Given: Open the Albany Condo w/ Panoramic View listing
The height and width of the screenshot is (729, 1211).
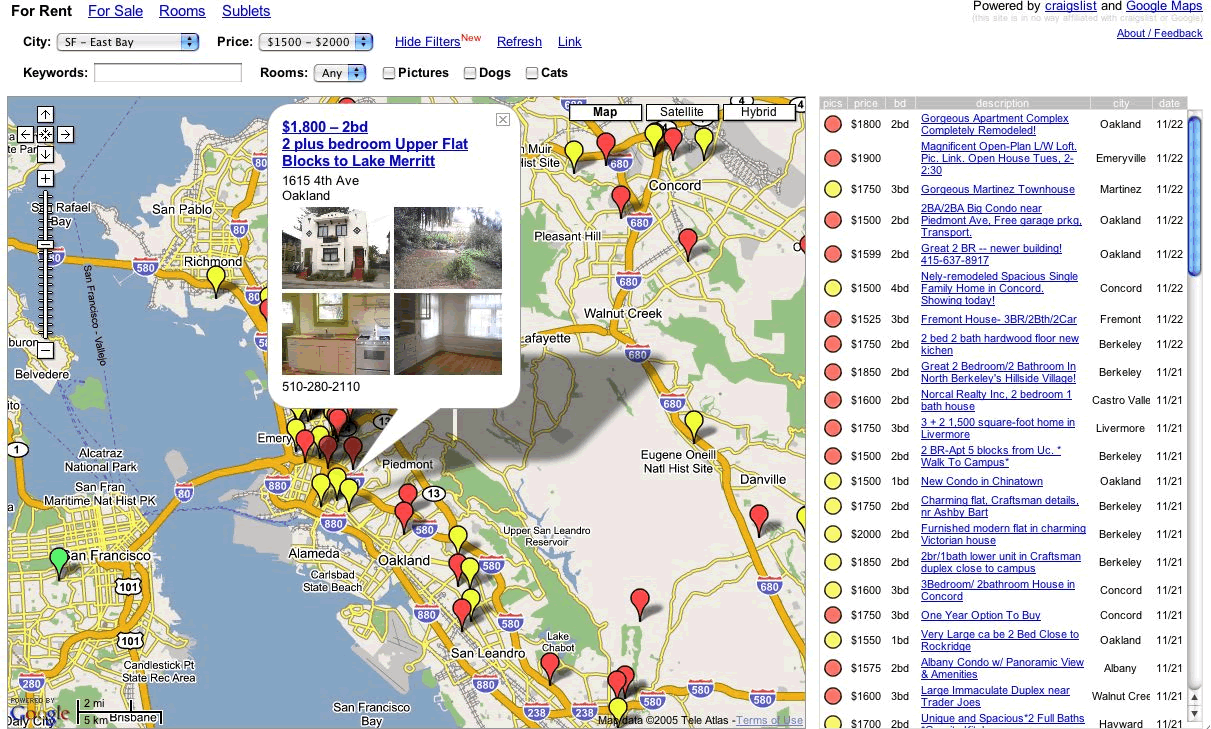Looking at the screenshot, I should pos(1002,668).
